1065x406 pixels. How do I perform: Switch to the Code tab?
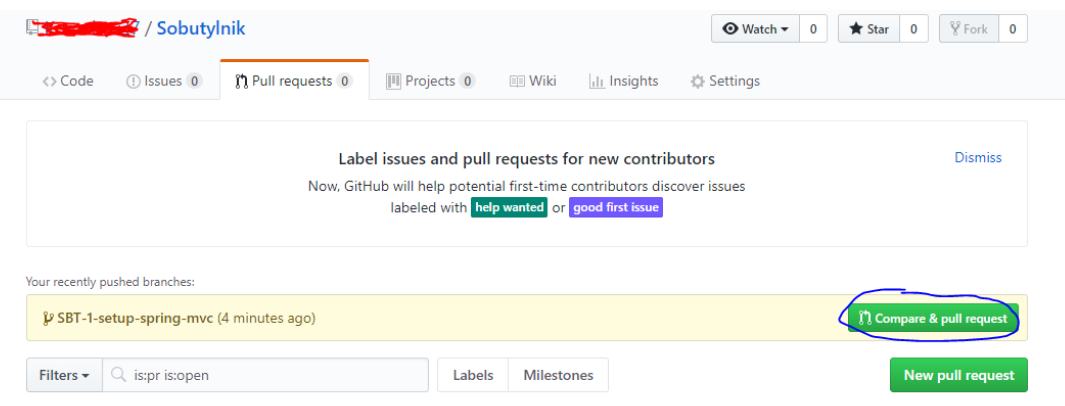click(x=68, y=81)
